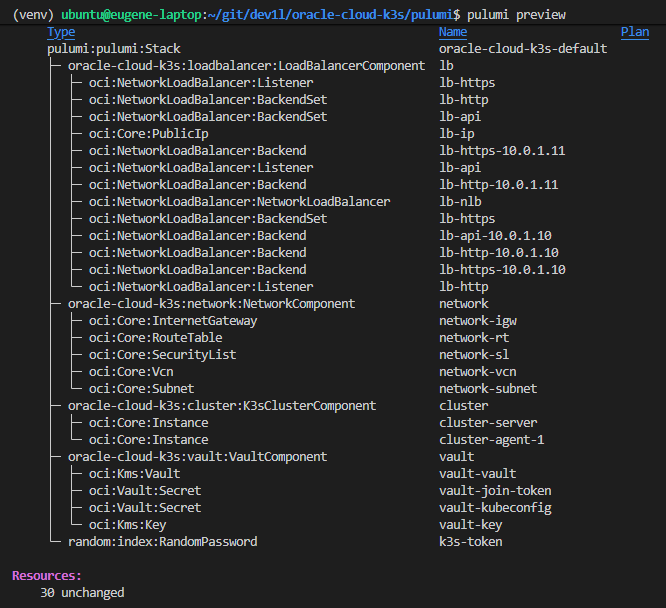The height and width of the screenshot is (608, 666).
Task: Click the name 'cluster-agent-1'
Action: [491, 440]
